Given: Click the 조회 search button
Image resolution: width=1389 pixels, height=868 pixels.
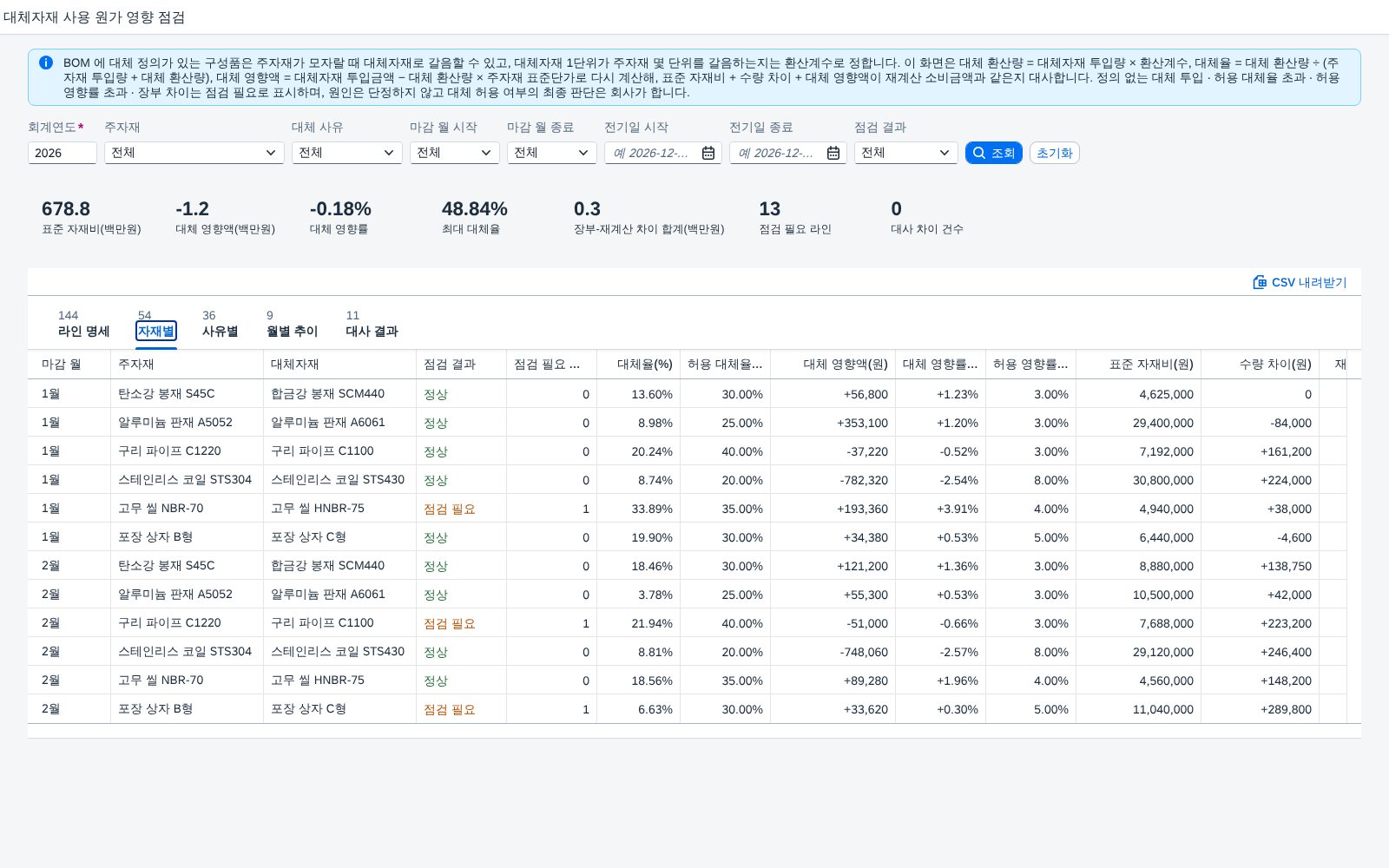Looking at the screenshot, I should click(x=994, y=153).
